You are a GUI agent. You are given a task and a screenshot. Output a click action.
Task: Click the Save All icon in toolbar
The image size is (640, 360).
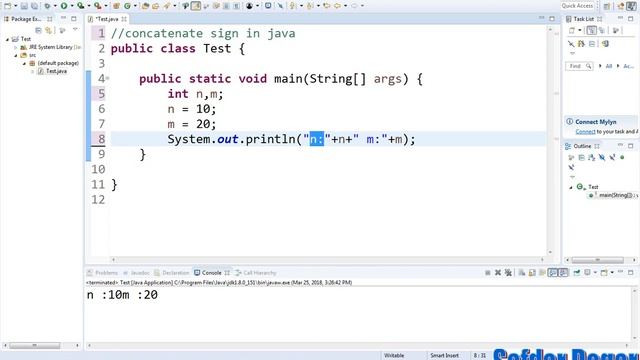(x=34, y=6)
